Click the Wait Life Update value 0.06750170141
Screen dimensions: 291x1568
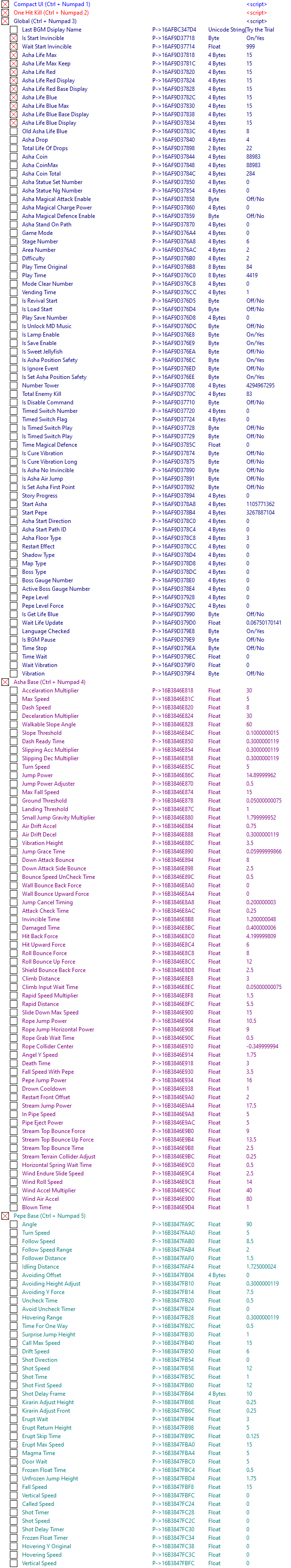pyautogui.click(x=264, y=623)
